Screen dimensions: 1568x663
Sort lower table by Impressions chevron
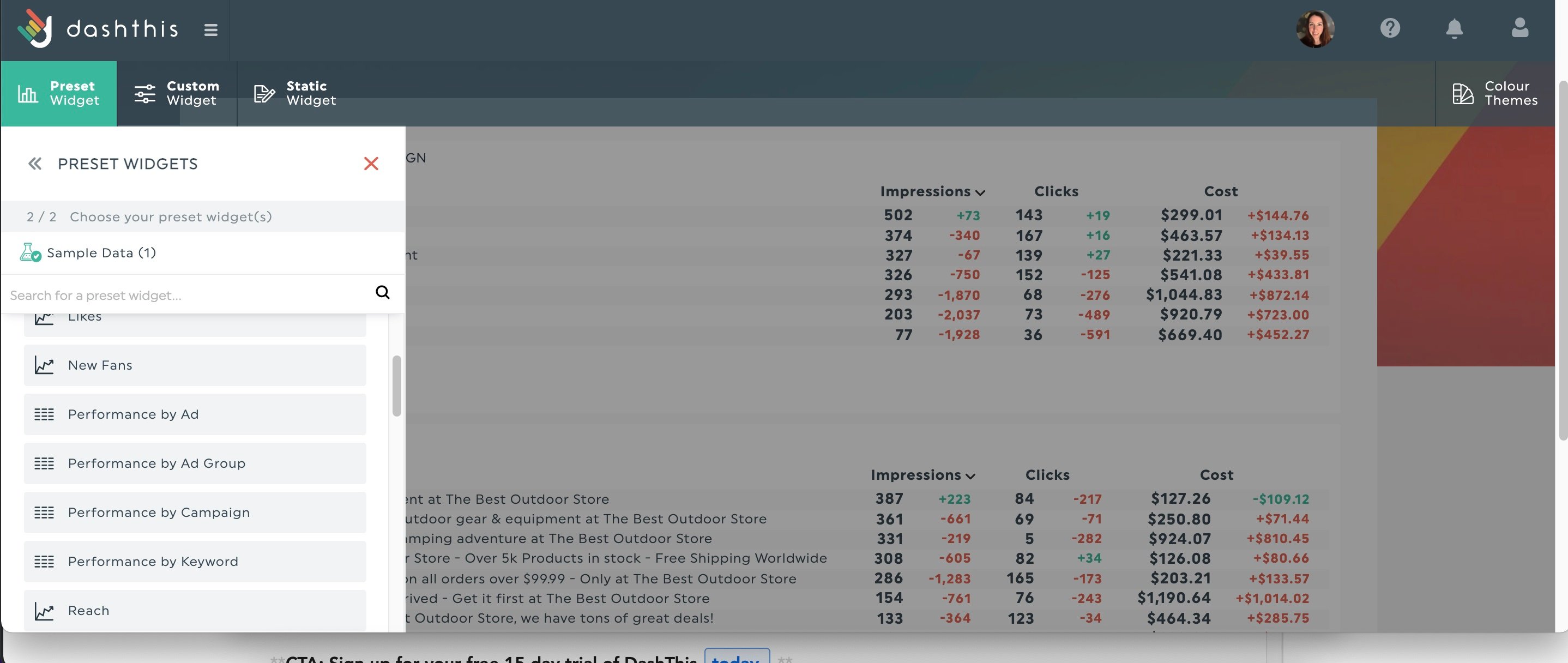click(970, 476)
